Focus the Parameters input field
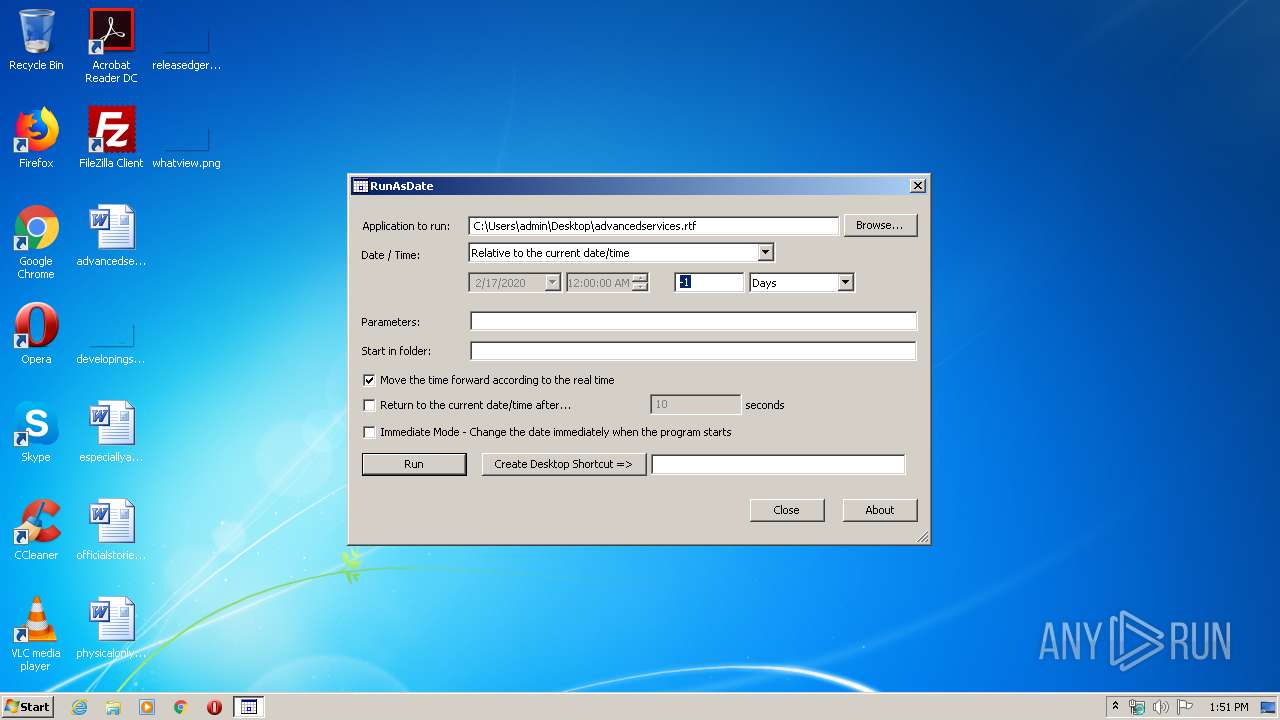Image resolution: width=1280 pixels, height=720 pixels. click(x=693, y=321)
